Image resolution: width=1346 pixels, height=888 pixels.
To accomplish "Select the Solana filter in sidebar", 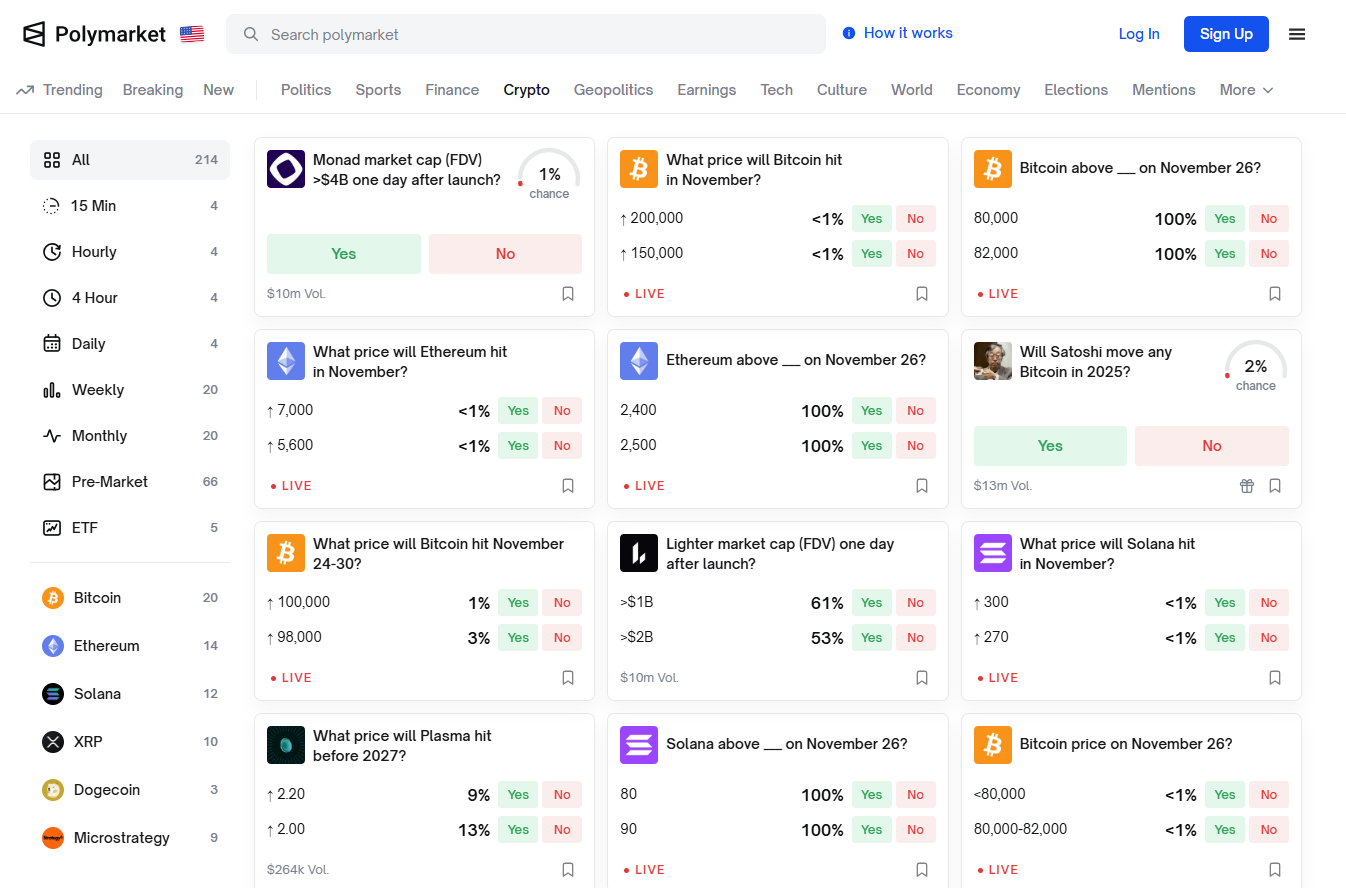I will point(130,694).
